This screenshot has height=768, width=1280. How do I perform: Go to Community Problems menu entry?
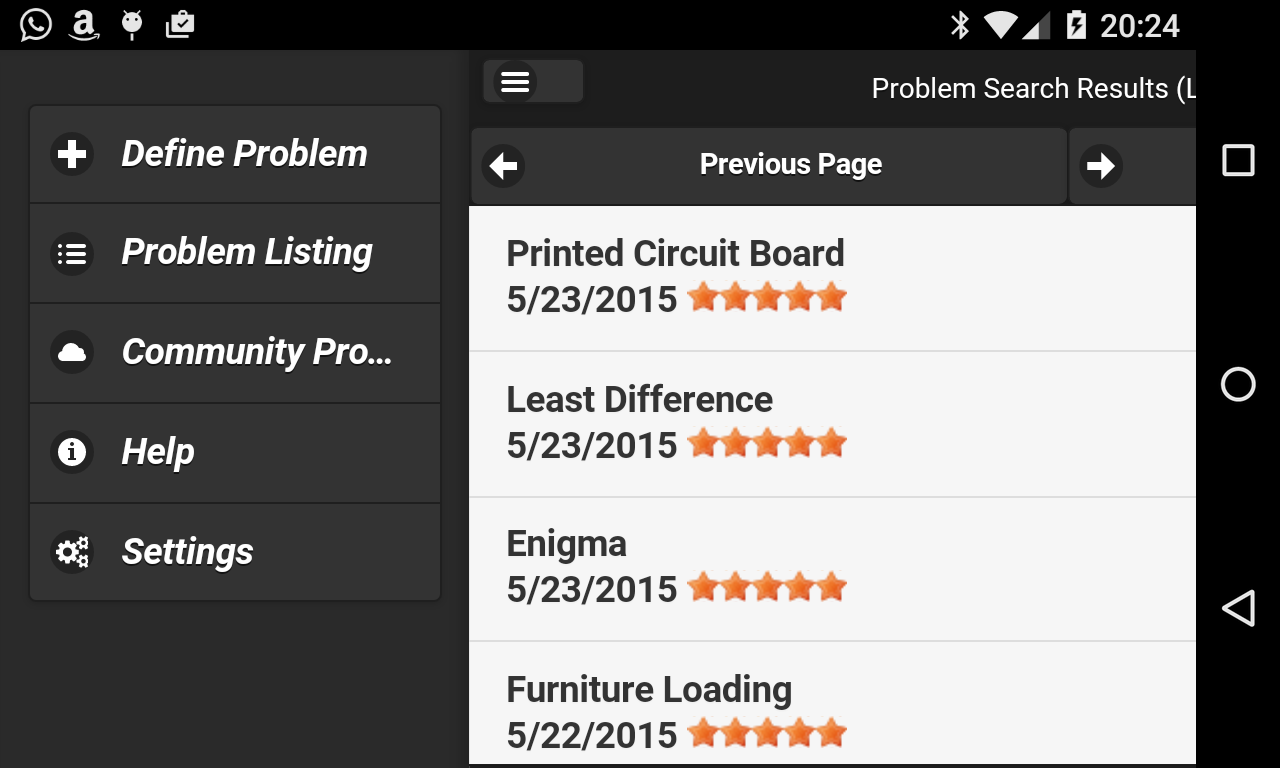pyautogui.click(x=256, y=353)
